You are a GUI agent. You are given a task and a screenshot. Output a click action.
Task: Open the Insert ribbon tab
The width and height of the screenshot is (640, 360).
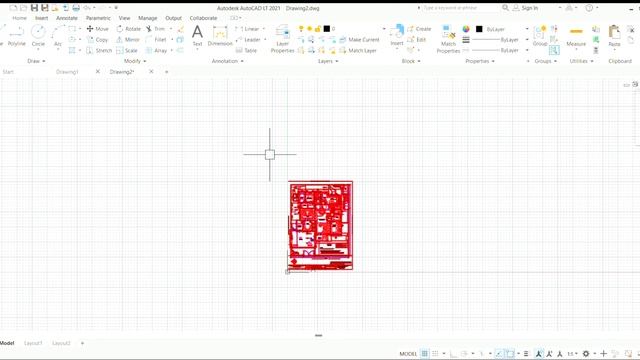[41, 18]
